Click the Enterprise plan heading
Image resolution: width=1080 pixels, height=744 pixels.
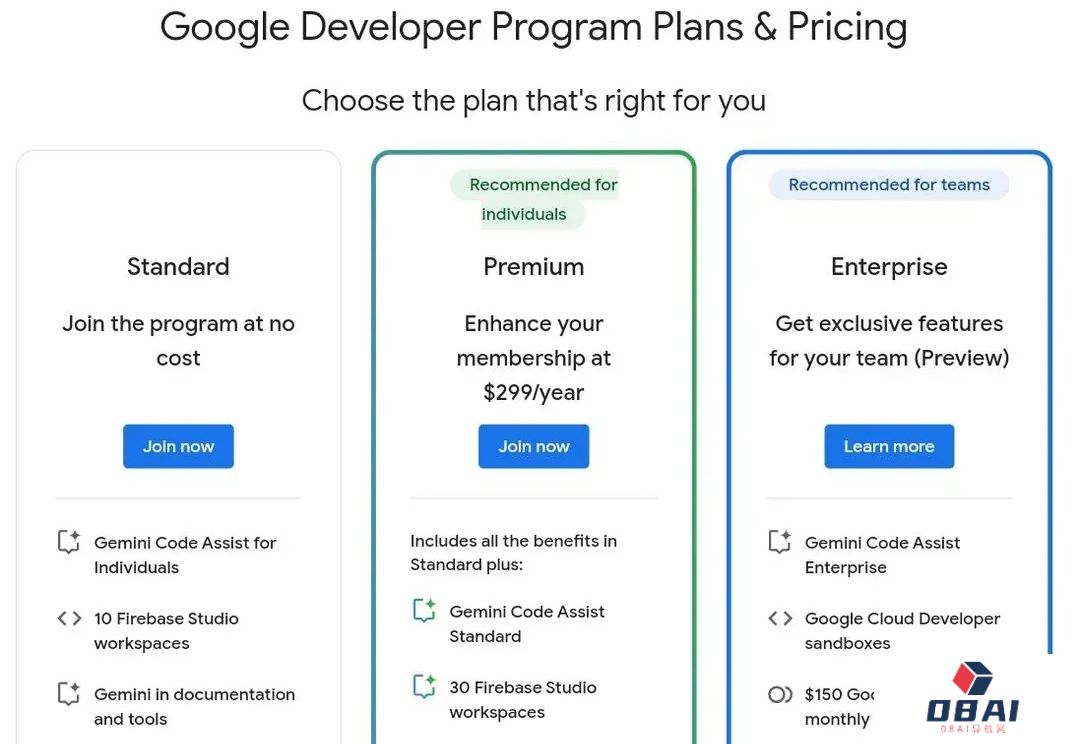coord(889,267)
